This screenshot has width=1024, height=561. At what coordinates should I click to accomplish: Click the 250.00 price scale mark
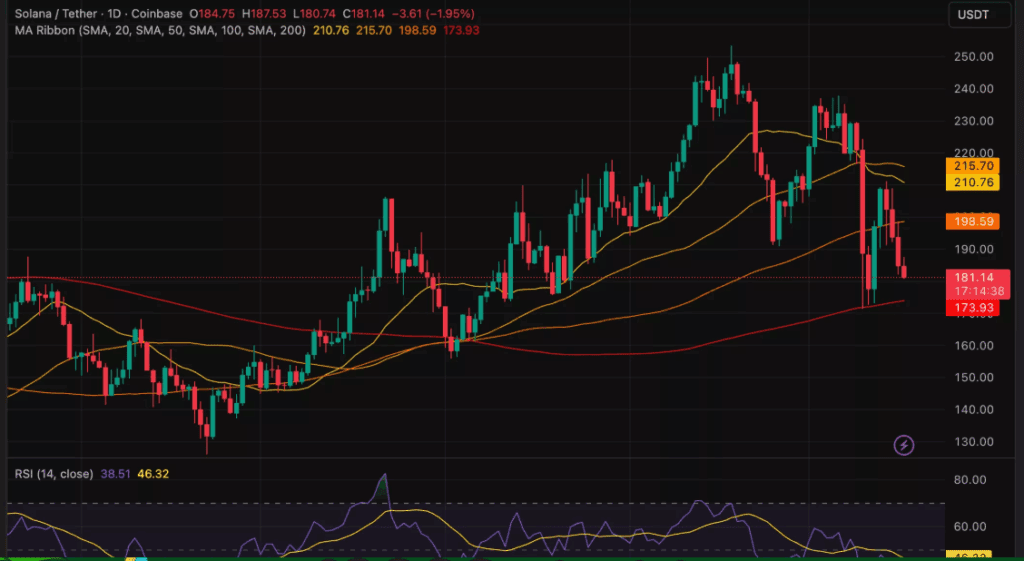[x=974, y=57]
